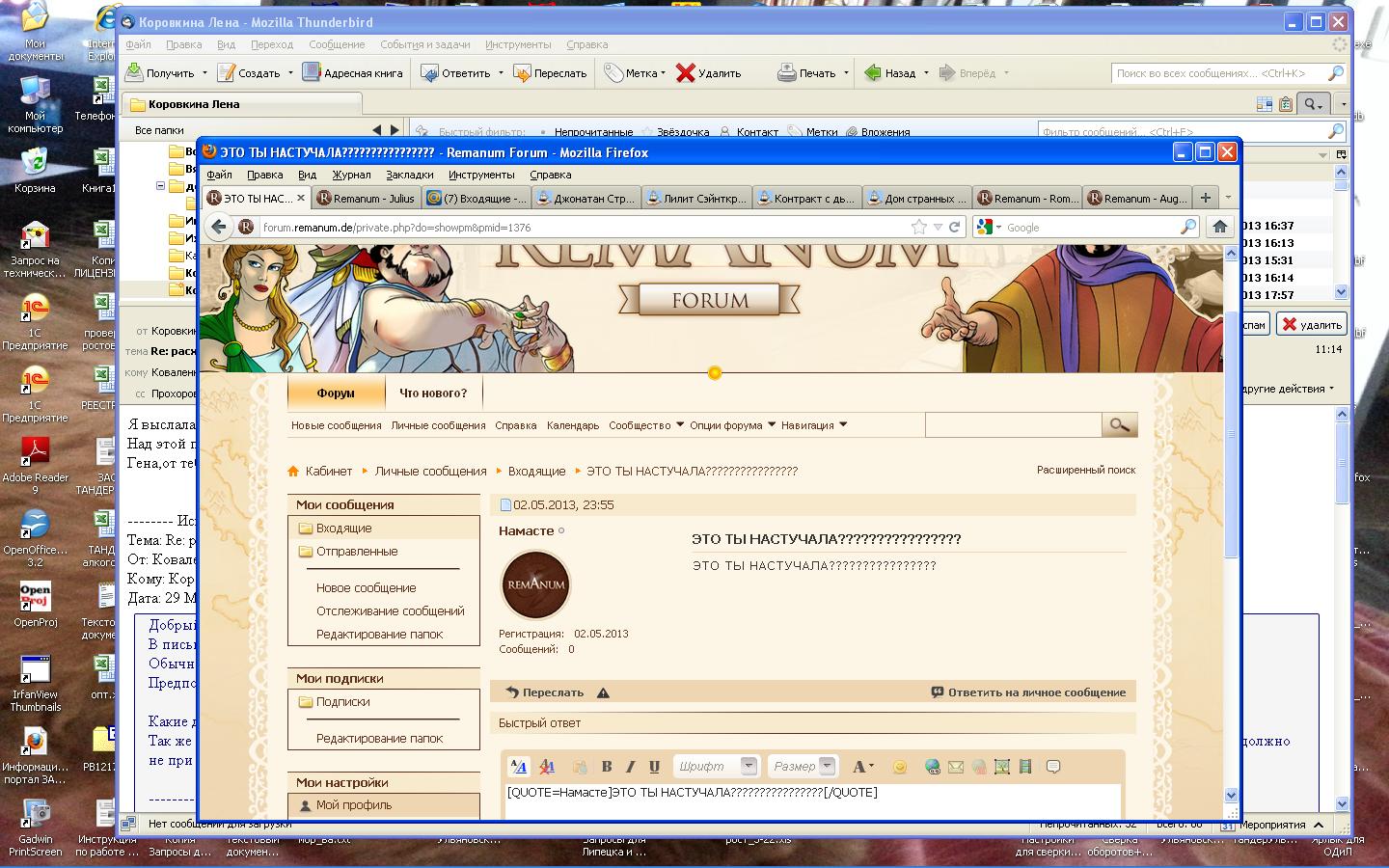Apply italic formatting in quick reply

(x=630, y=767)
